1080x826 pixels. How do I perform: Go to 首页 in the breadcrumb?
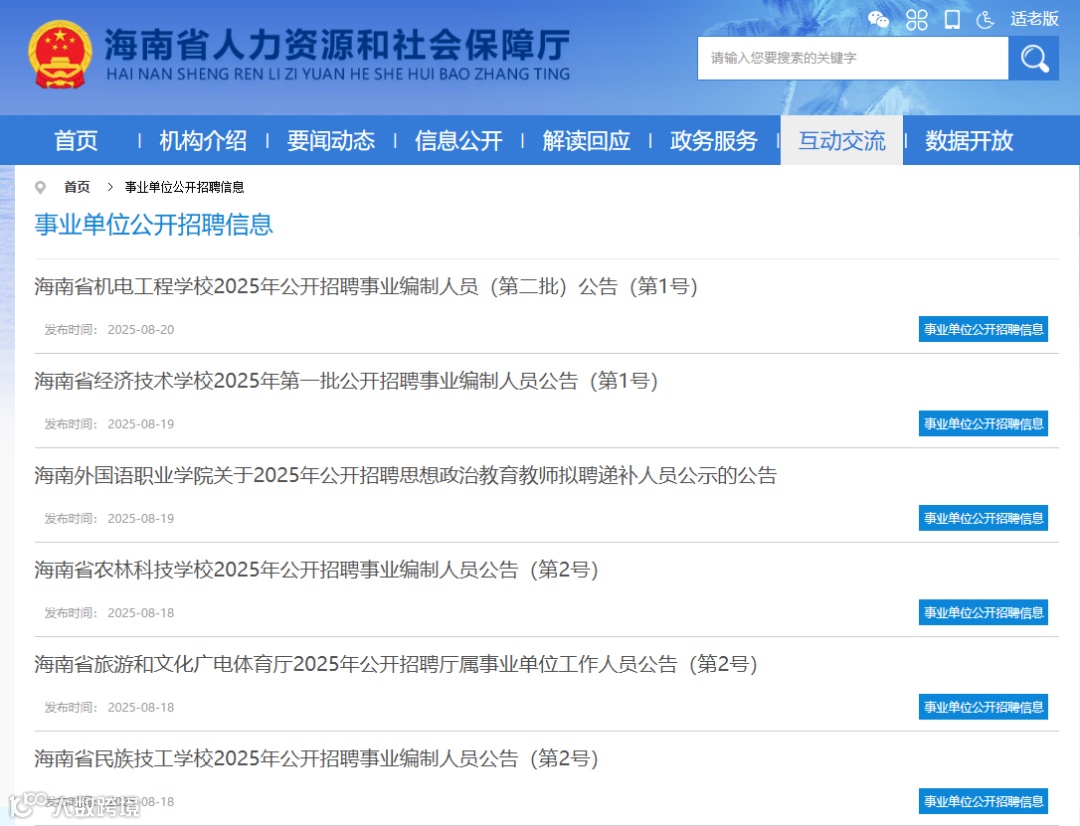[76, 187]
